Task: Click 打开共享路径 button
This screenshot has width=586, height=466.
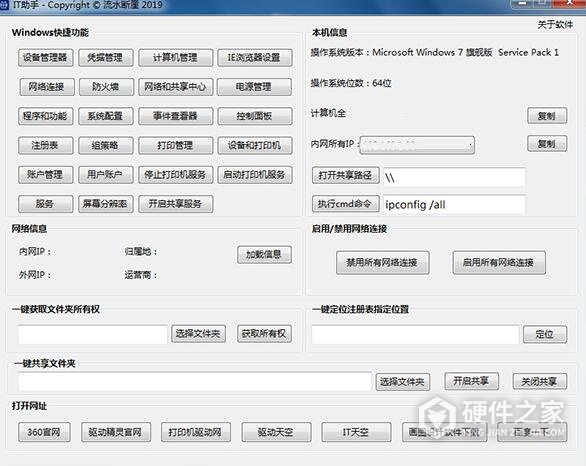Action: pyautogui.click(x=345, y=175)
